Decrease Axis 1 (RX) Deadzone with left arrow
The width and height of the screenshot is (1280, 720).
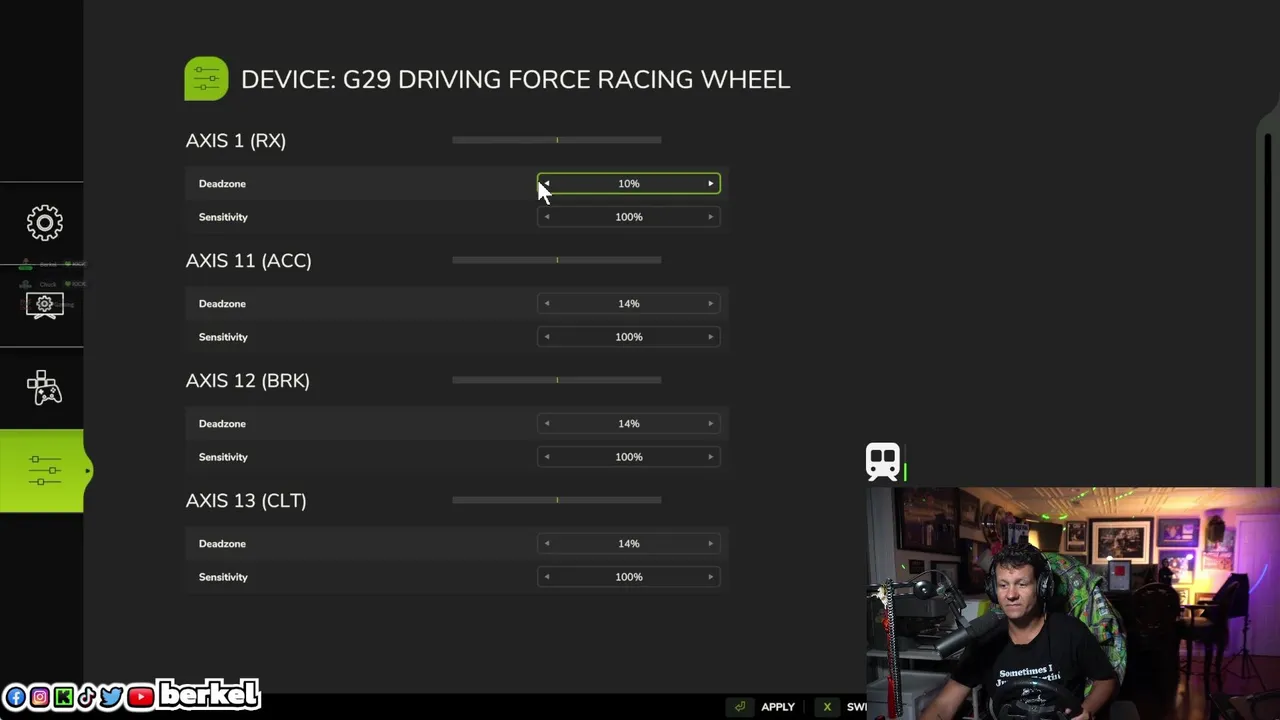click(546, 184)
